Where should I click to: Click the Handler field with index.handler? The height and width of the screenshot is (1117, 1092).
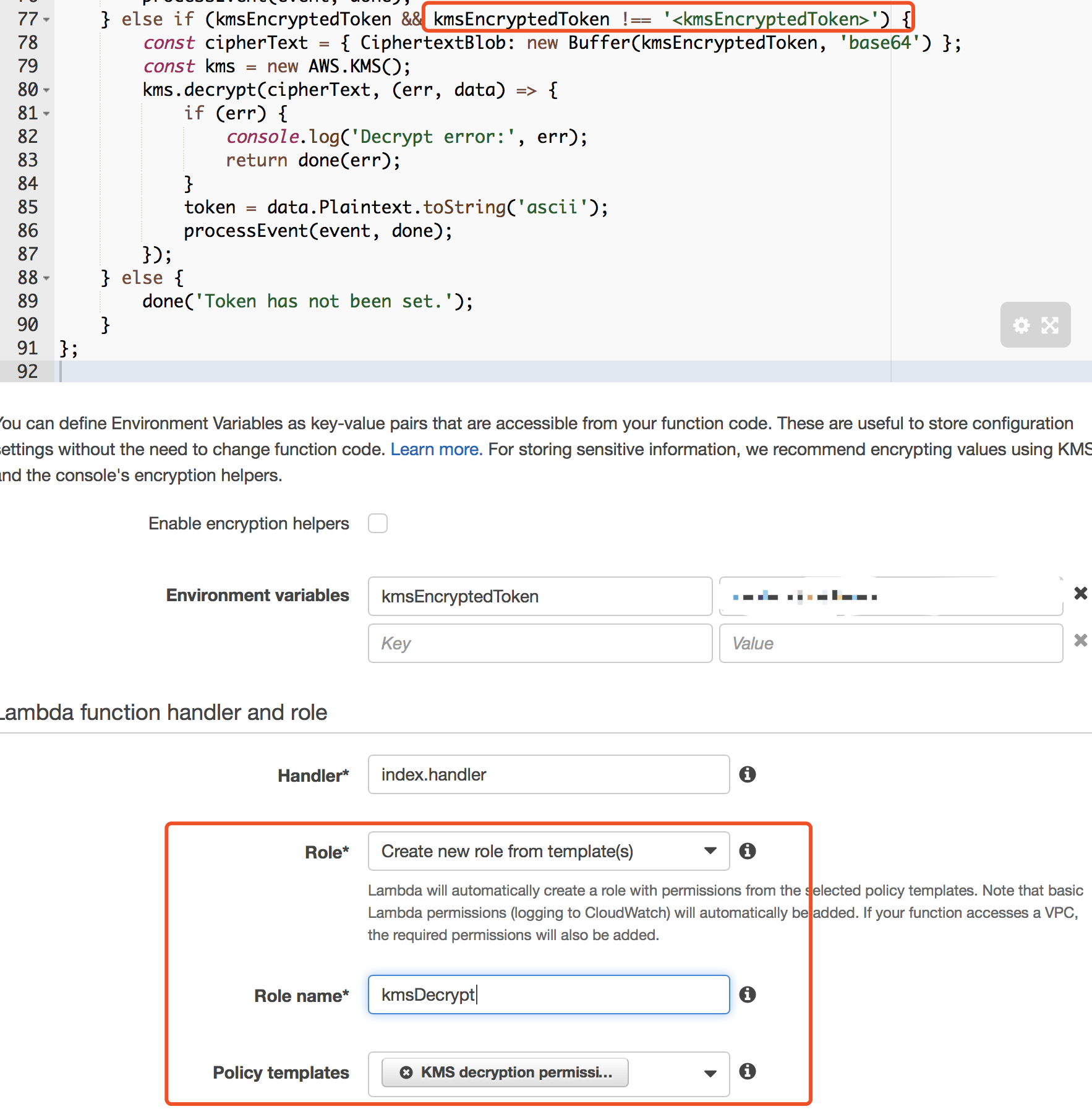(548, 774)
